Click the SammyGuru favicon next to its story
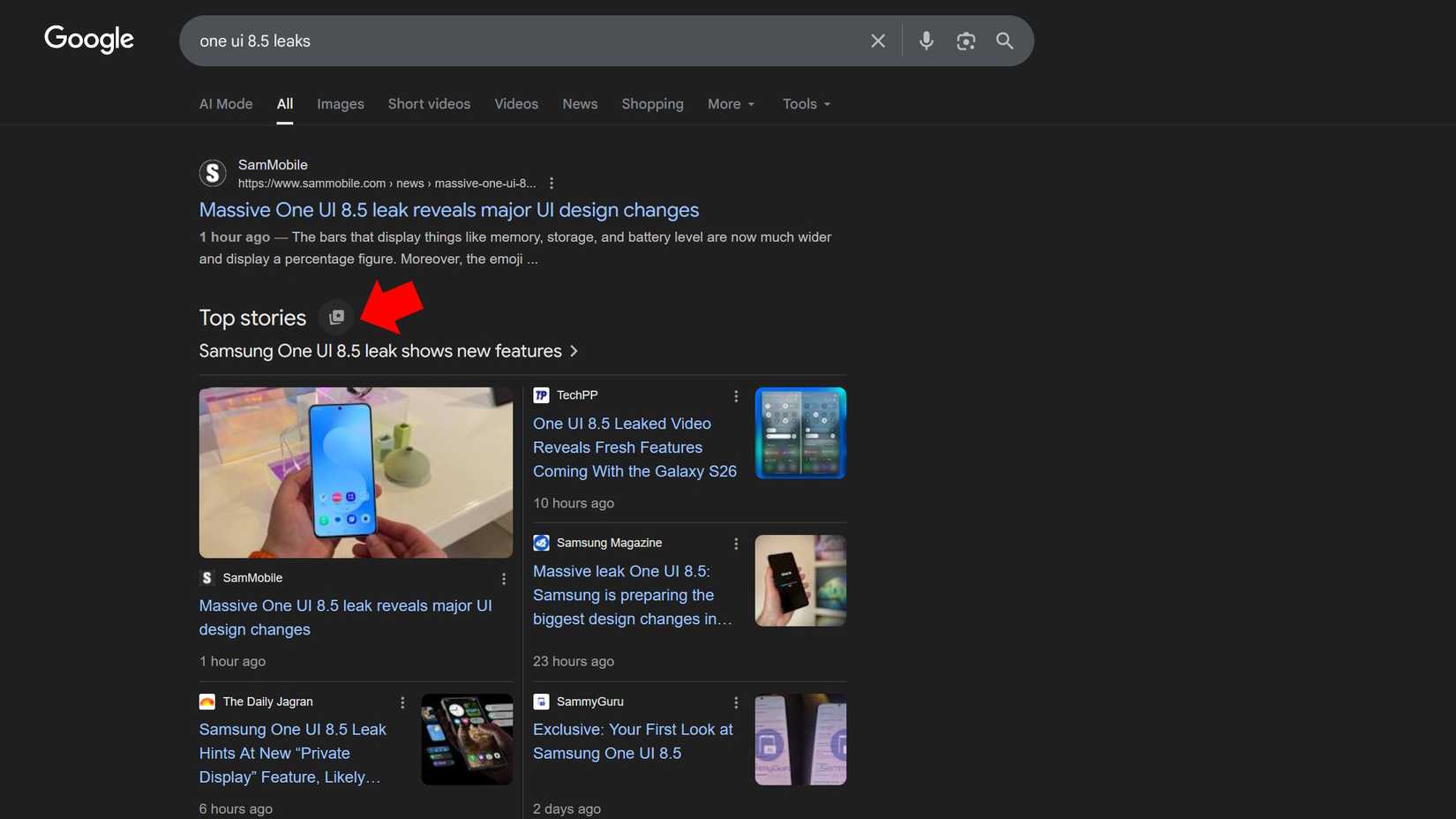This screenshot has width=1456, height=819. (540, 702)
